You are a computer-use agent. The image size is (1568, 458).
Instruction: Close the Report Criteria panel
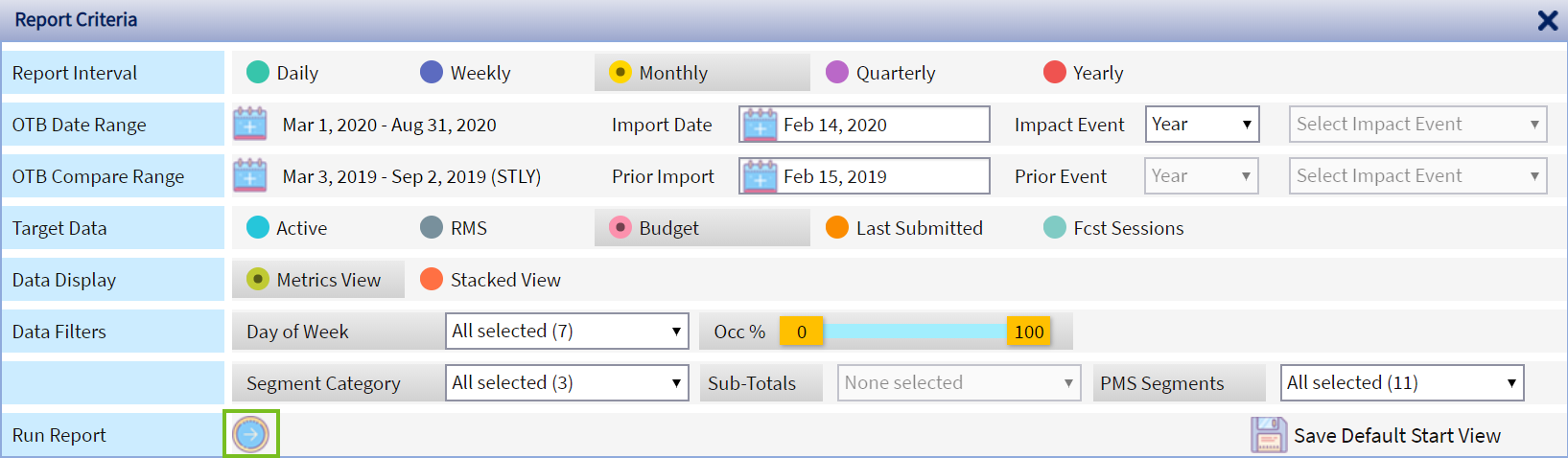click(1547, 20)
